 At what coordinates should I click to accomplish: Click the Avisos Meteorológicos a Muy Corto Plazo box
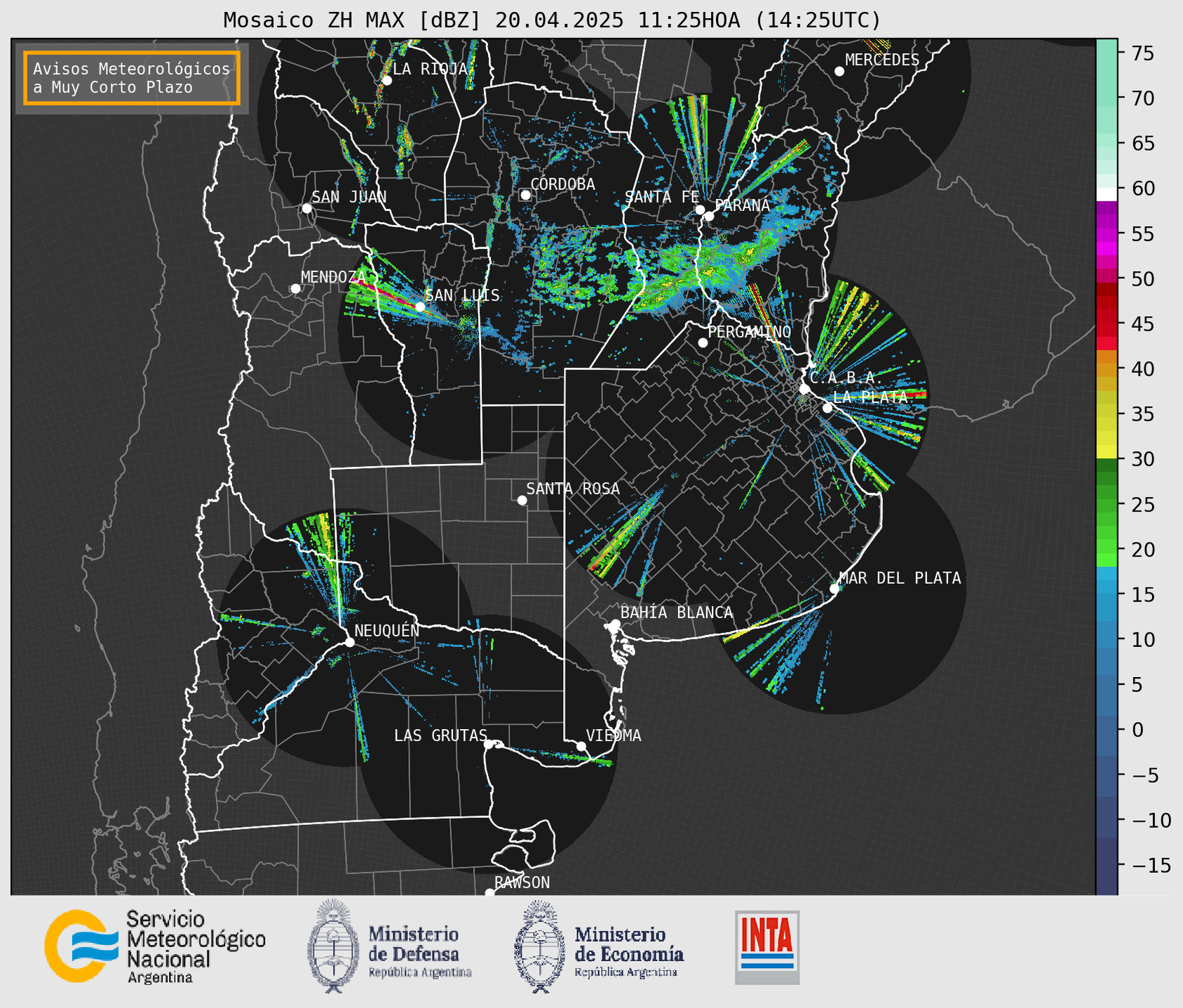[x=132, y=78]
